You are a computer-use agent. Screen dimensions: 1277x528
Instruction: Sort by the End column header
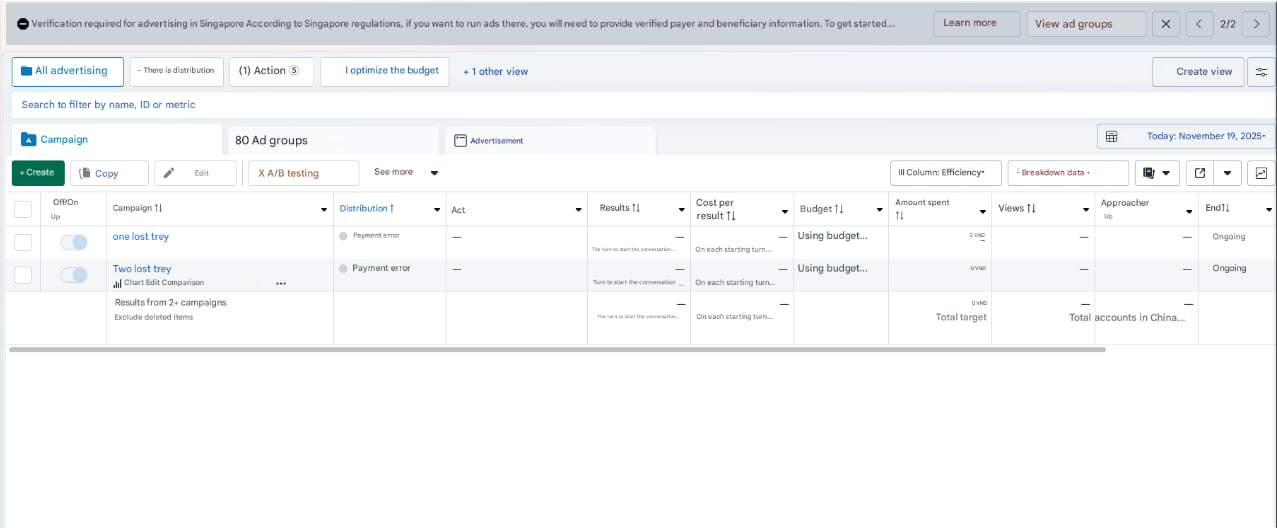click(1218, 208)
